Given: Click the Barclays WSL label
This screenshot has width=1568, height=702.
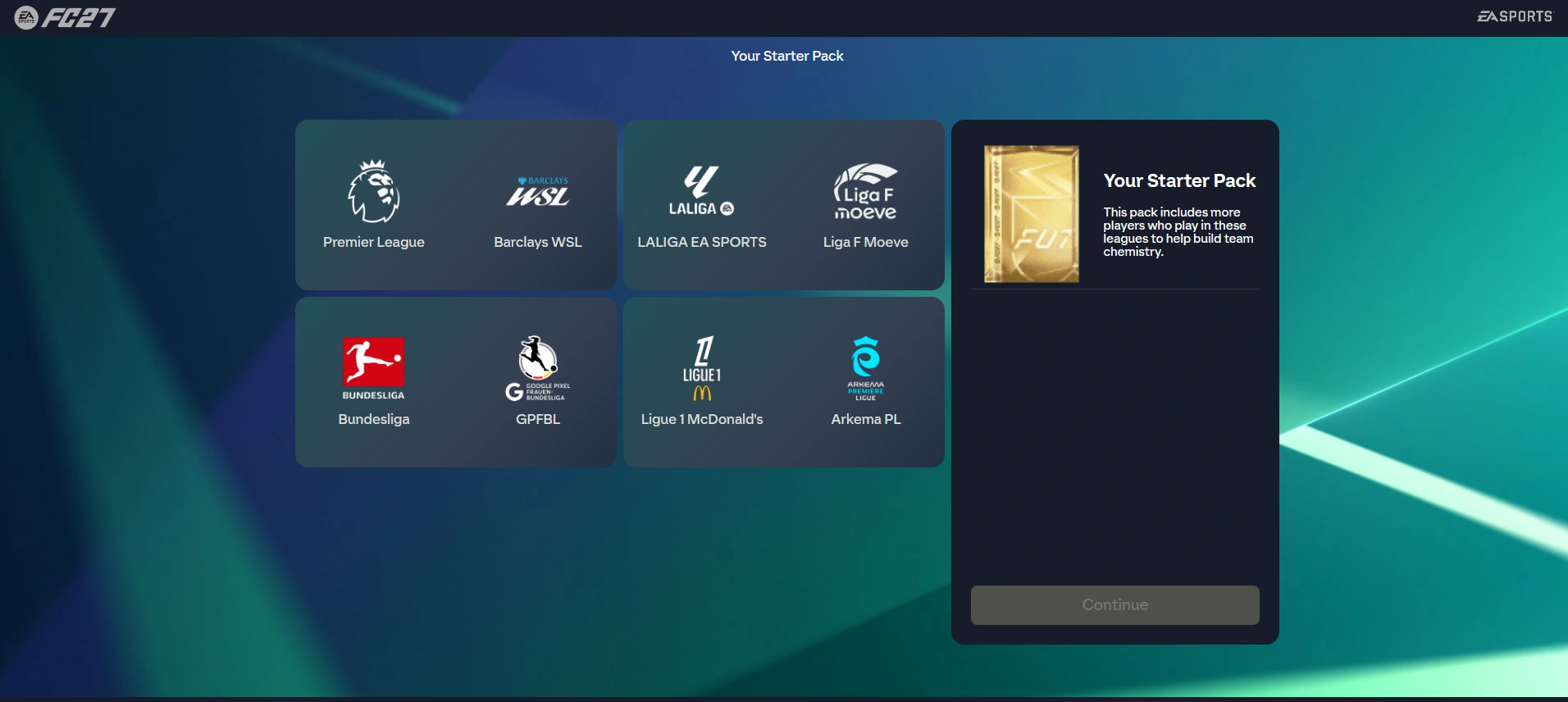Looking at the screenshot, I should pos(538,242).
